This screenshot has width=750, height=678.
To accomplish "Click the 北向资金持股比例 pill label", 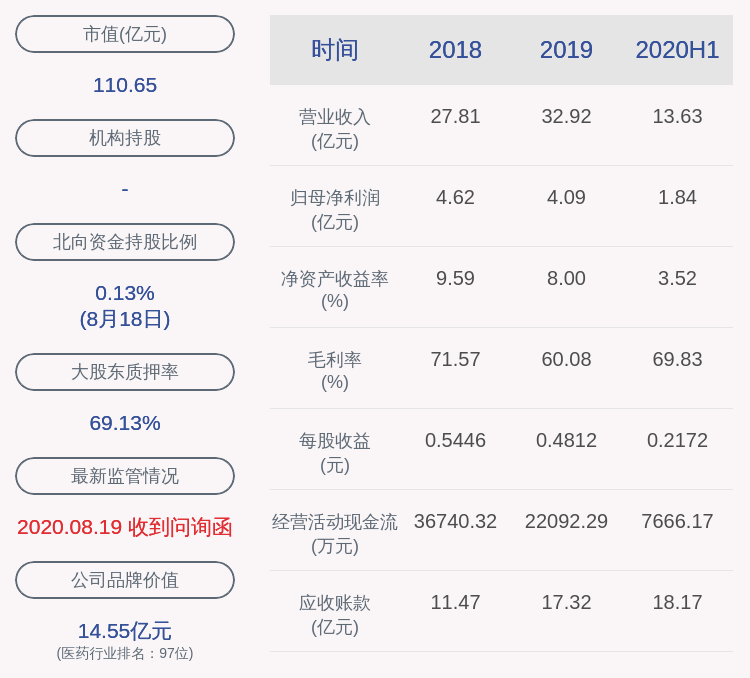I will click(x=125, y=242).
